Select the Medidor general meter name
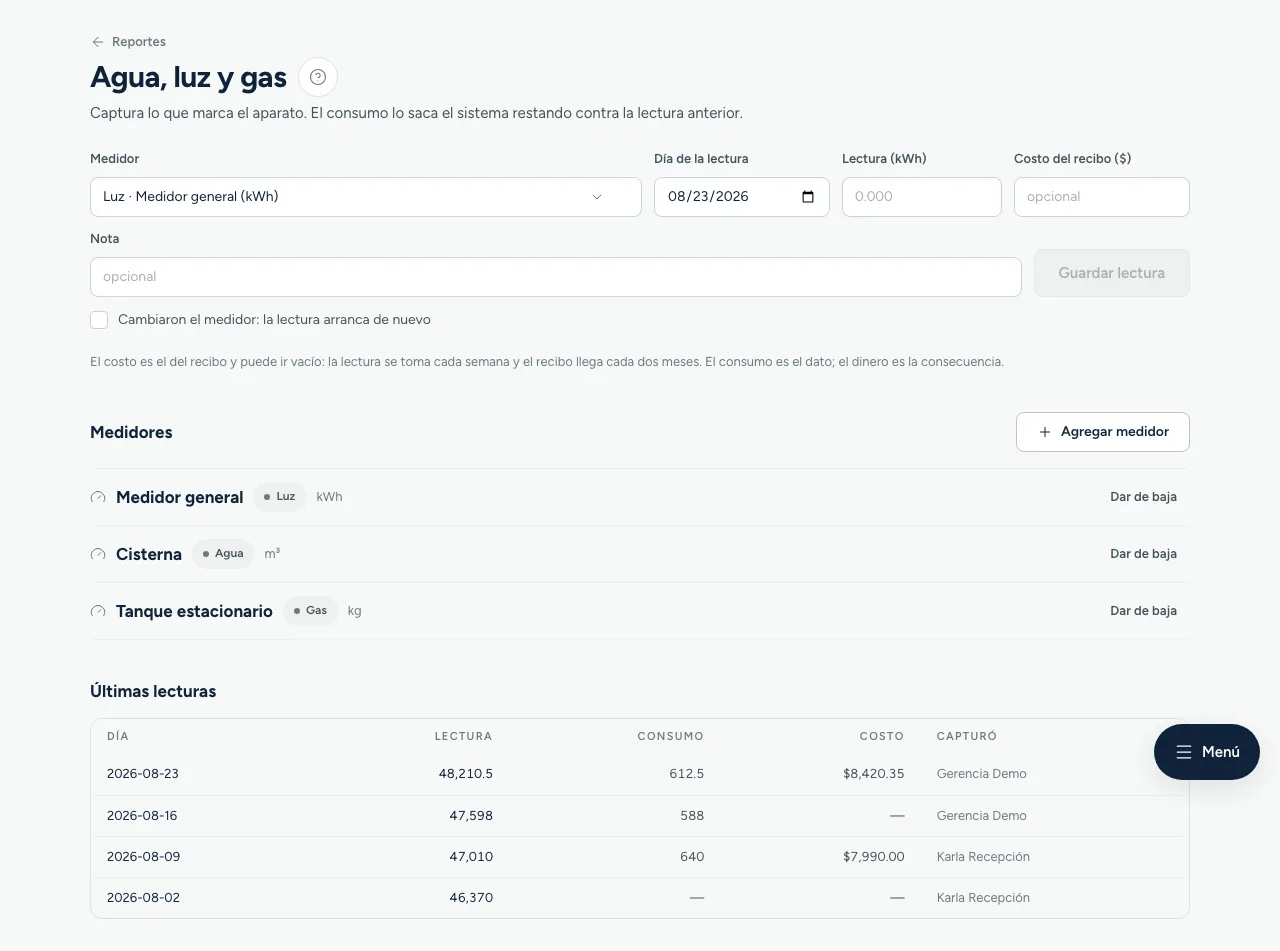 pyautogui.click(x=180, y=497)
